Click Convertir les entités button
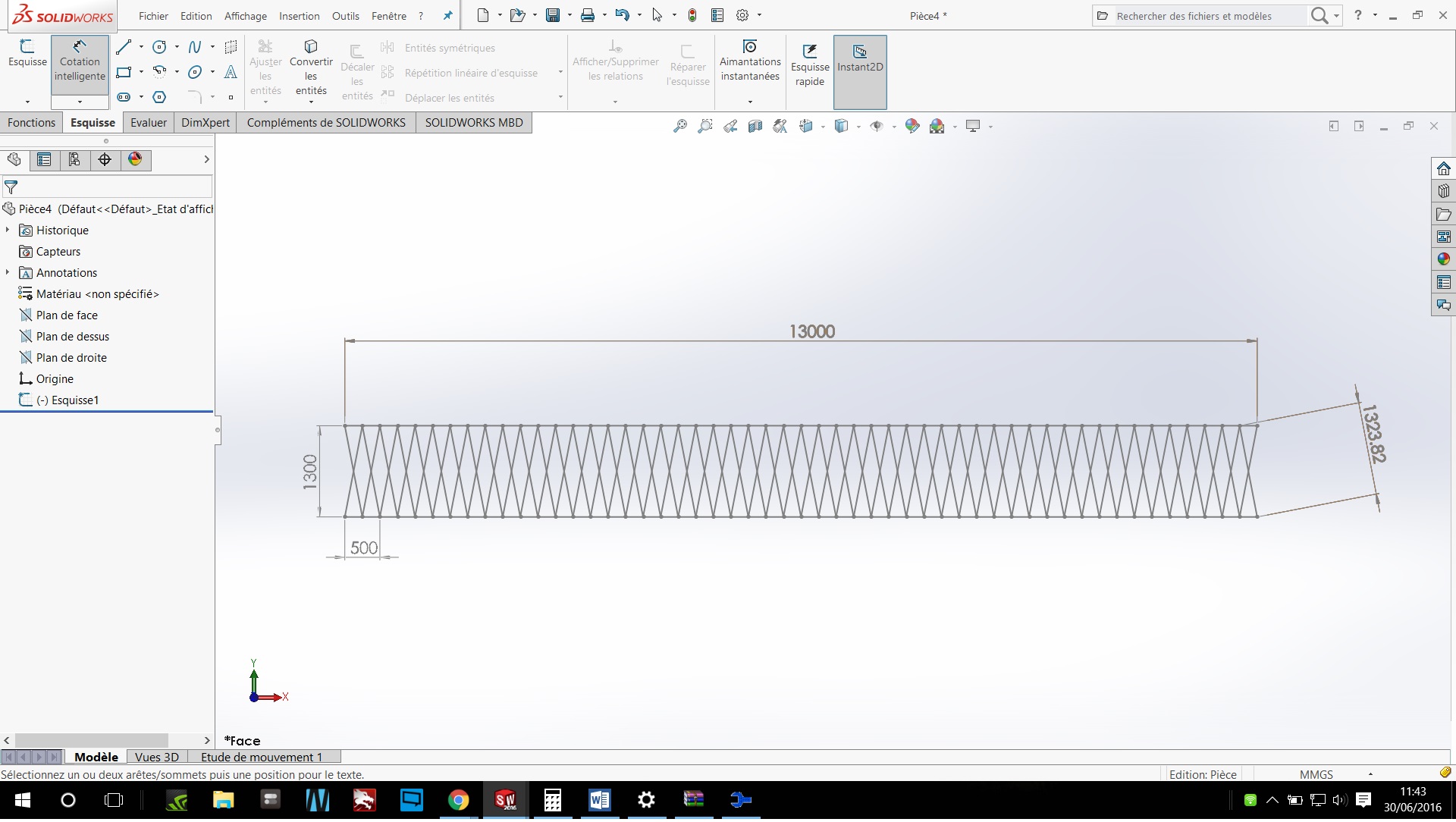This screenshot has width=1456, height=822. tap(311, 67)
